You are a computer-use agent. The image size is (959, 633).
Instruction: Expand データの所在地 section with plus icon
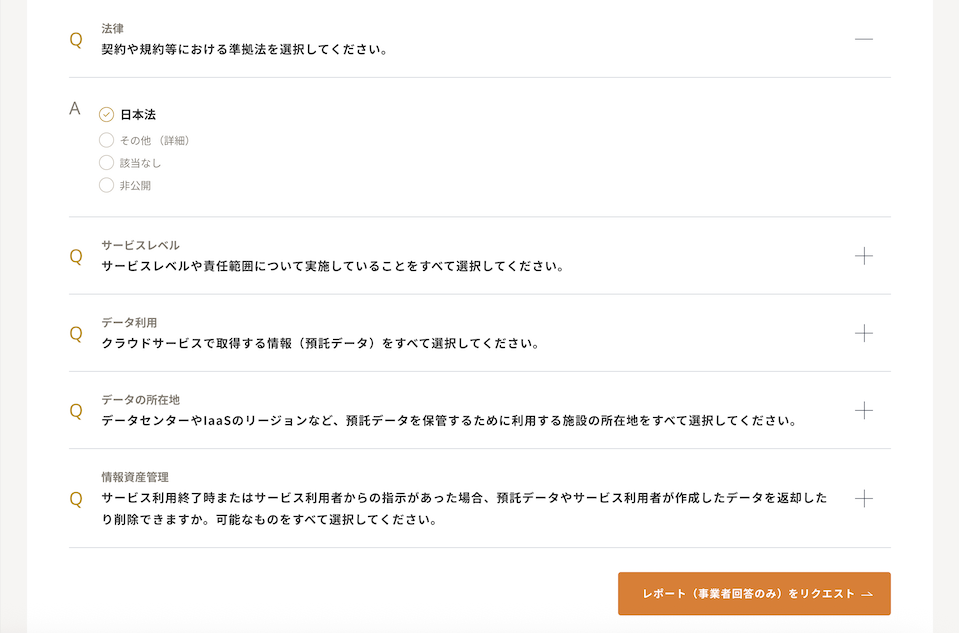864,410
